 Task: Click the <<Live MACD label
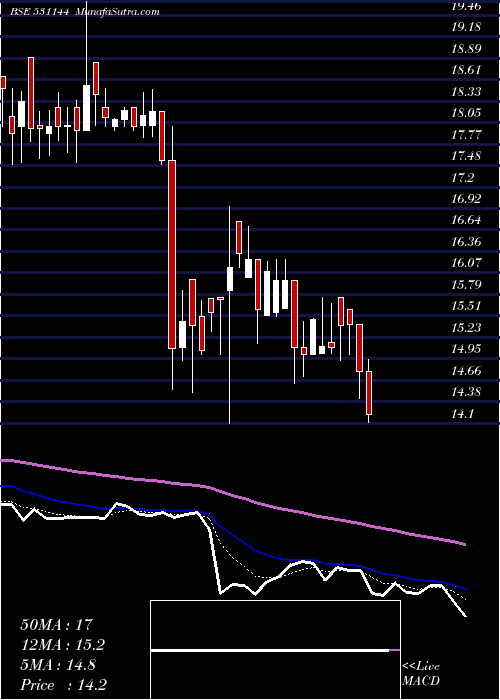pos(421,674)
